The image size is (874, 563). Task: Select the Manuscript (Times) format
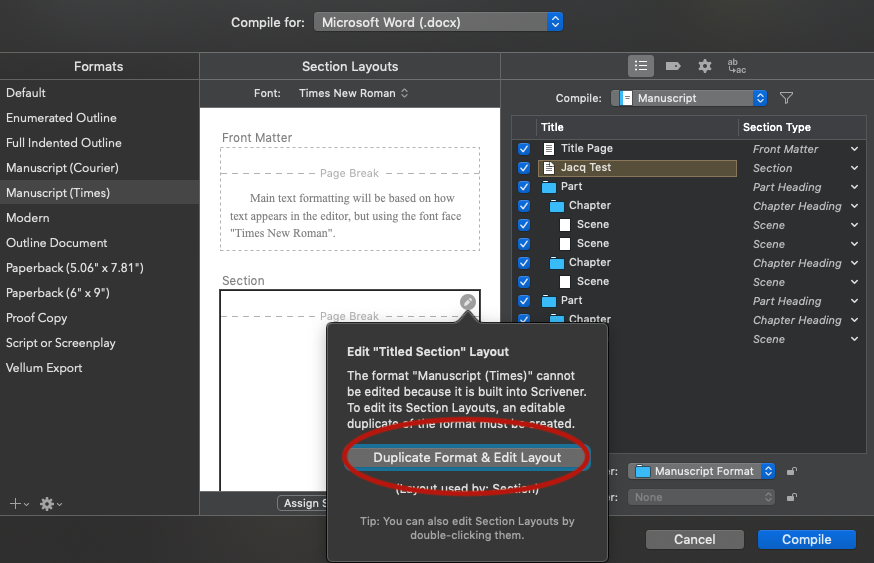(x=99, y=193)
